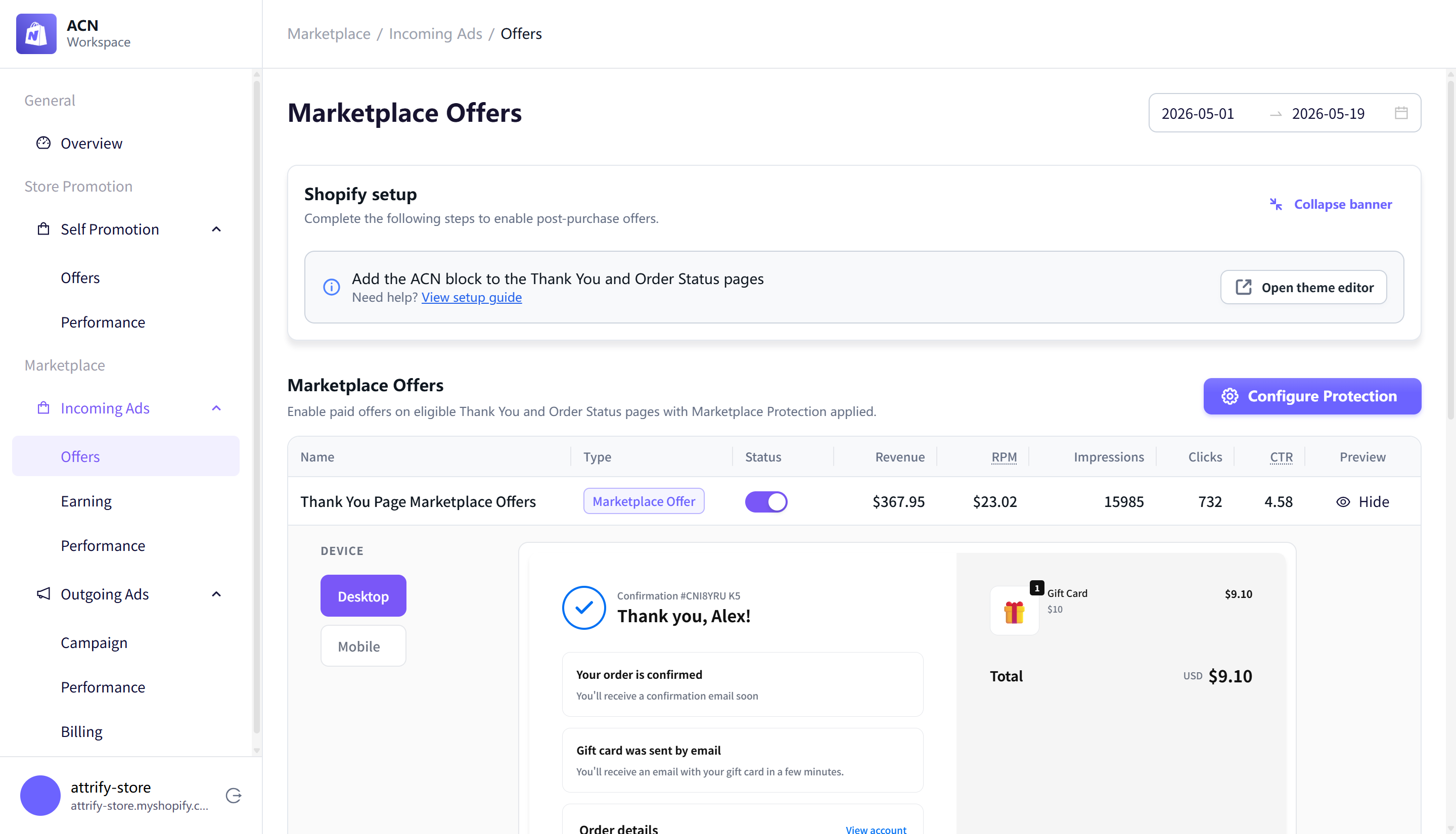Click the Name column header
Viewport: 1456px width, 834px height.
pos(317,456)
